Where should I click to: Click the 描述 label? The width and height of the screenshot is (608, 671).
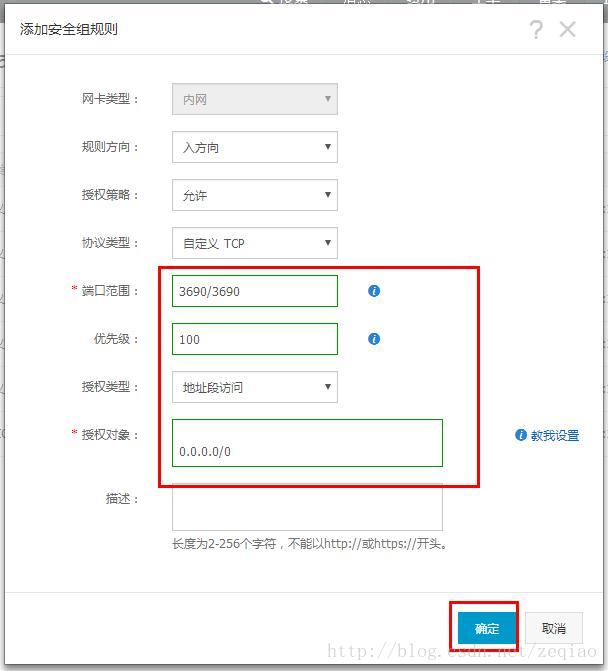[x=122, y=499]
